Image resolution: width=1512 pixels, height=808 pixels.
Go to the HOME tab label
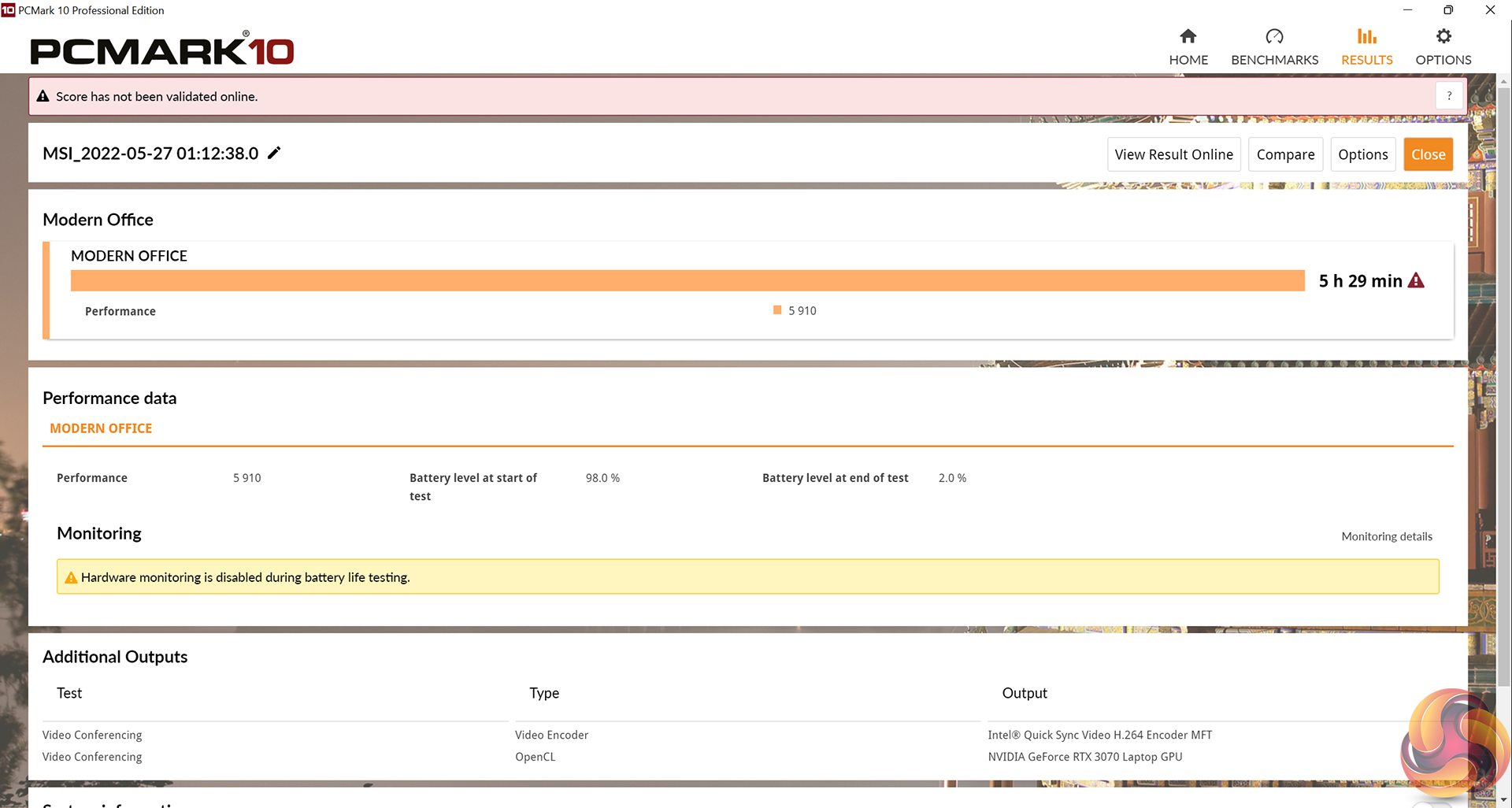tap(1188, 60)
